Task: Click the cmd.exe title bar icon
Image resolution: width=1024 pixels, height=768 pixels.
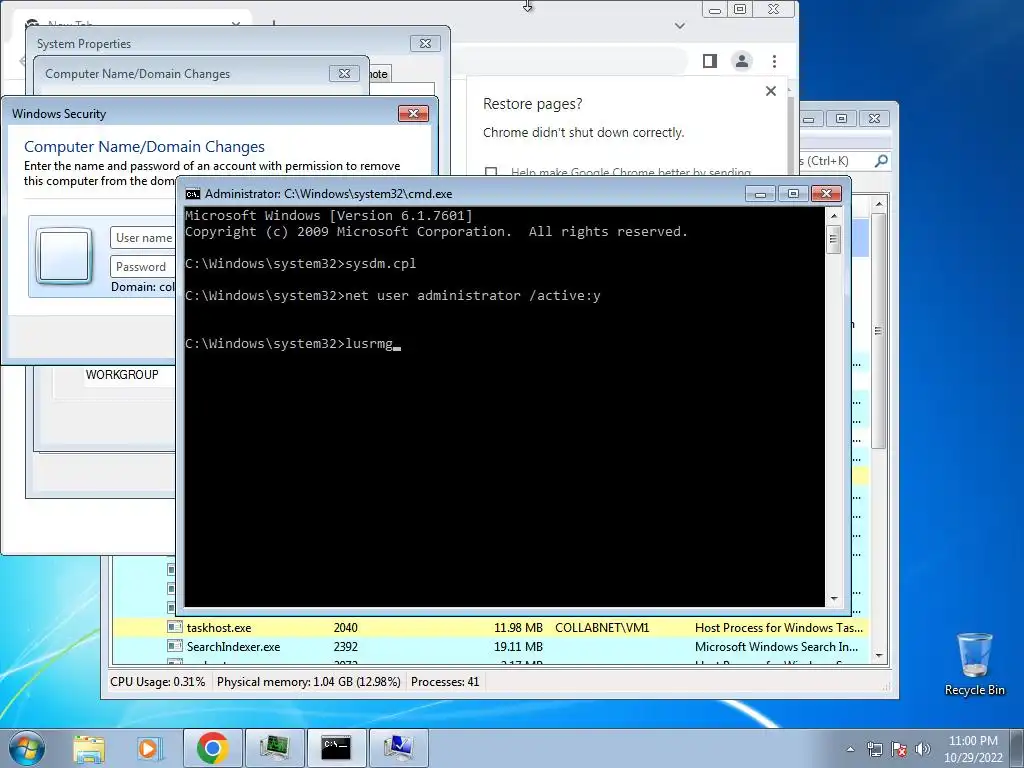Action: pyautogui.click(x=193, y=194)
